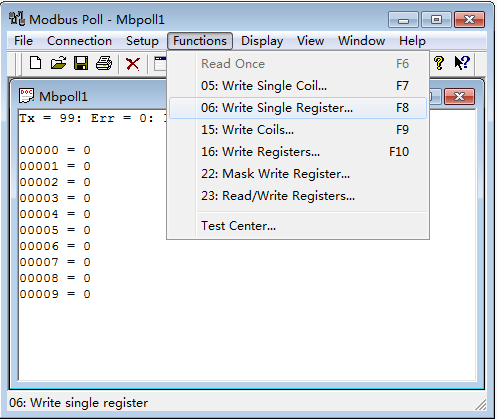Select register row 00009 = 0
This screenshot has height=419, width=497.
(x=55, y=294)
